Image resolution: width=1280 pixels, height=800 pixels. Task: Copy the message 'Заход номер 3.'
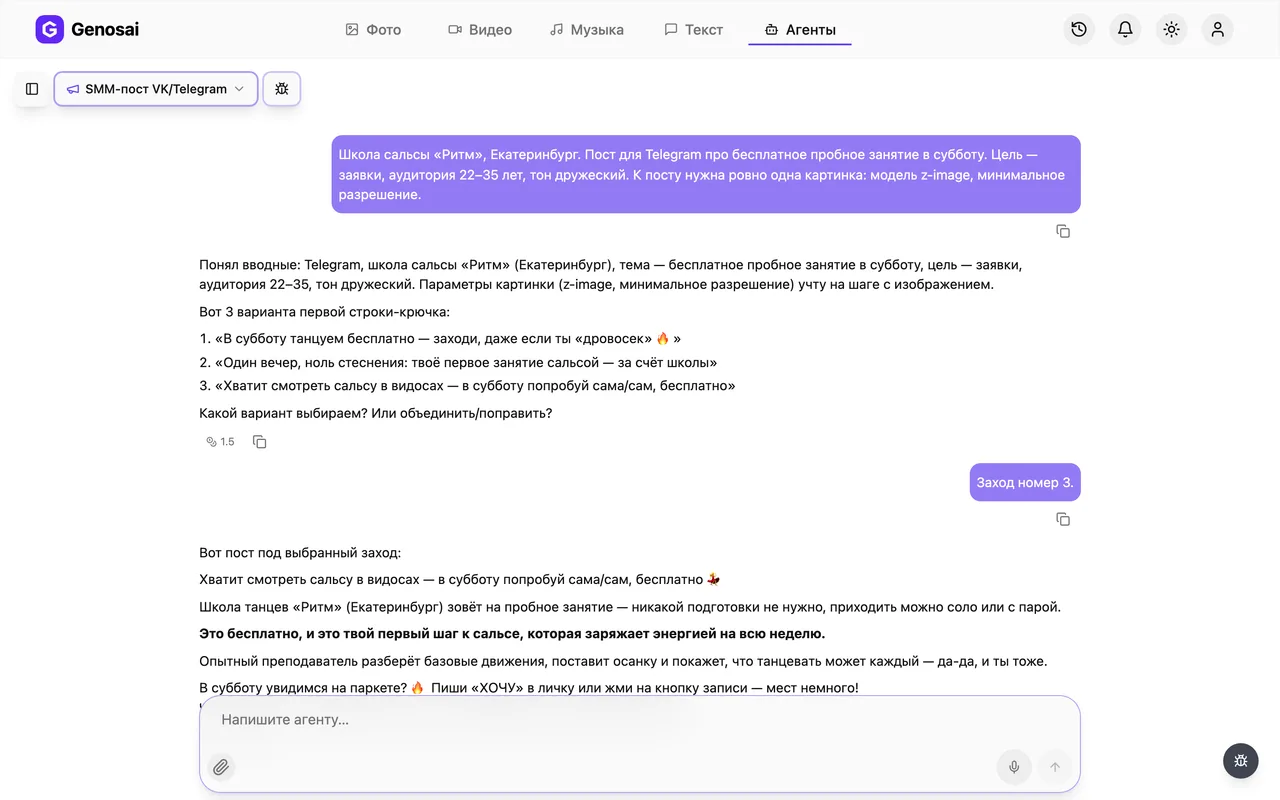pyautogui.click(x=1063, y=519)
